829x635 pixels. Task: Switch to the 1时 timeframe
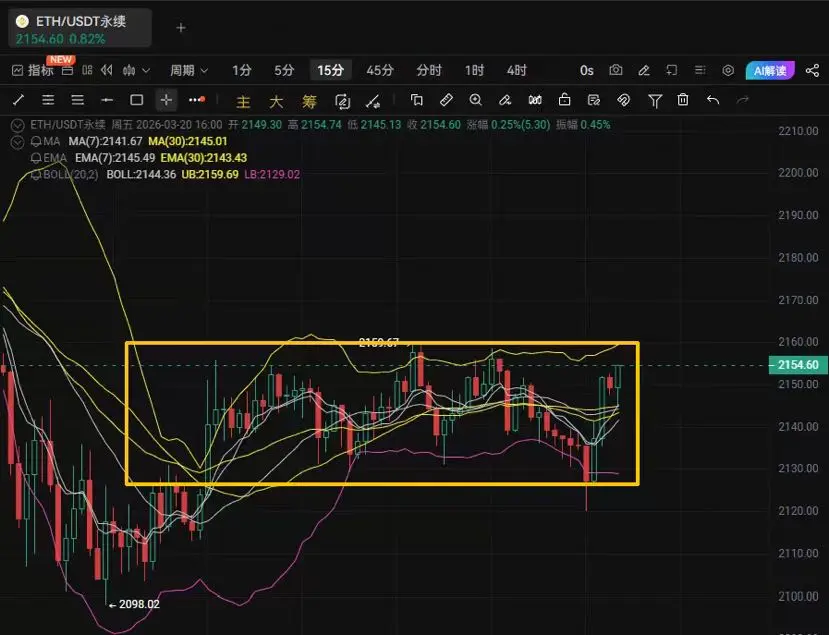[474, 70]
